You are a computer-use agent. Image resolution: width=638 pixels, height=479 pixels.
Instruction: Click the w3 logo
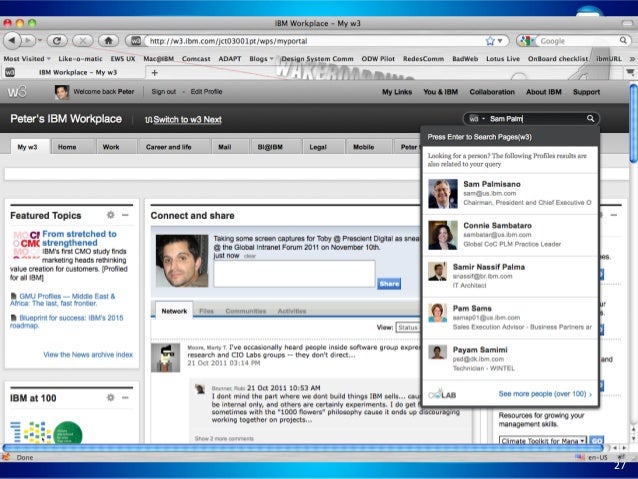click(19, 92)
